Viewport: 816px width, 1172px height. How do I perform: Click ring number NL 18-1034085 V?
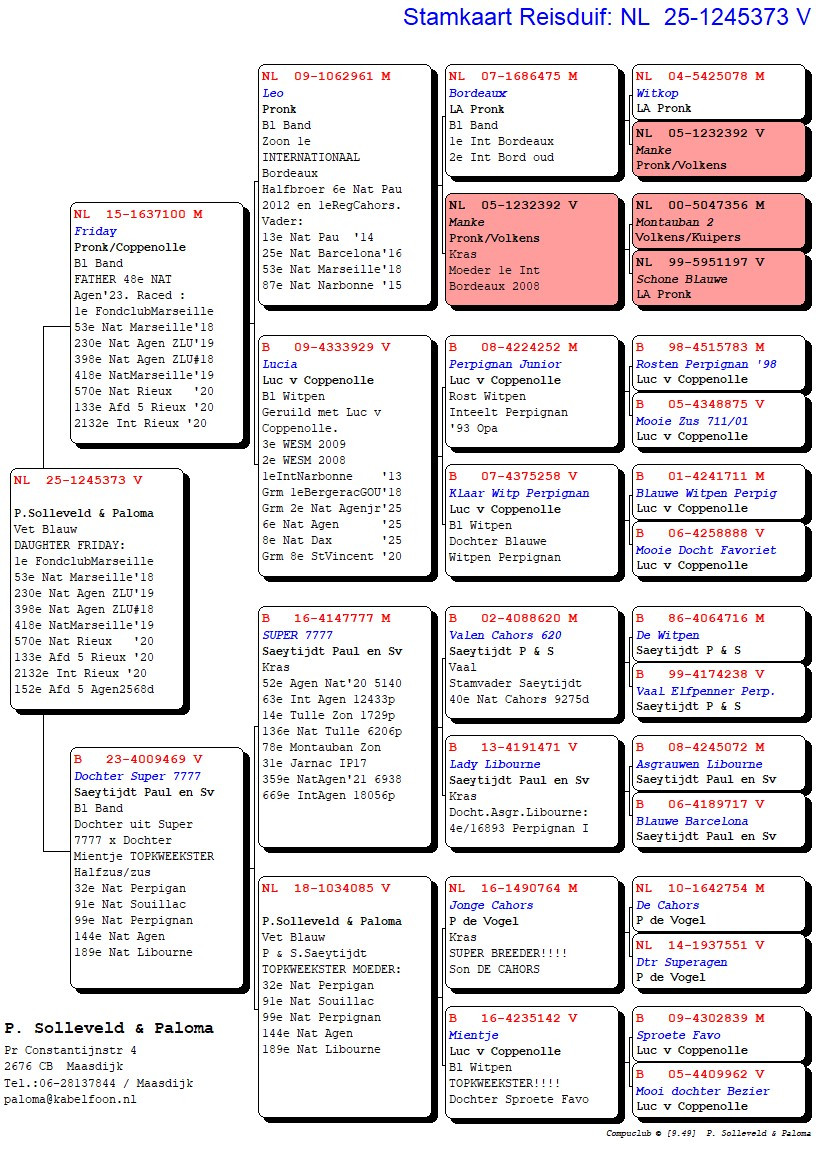326,888
